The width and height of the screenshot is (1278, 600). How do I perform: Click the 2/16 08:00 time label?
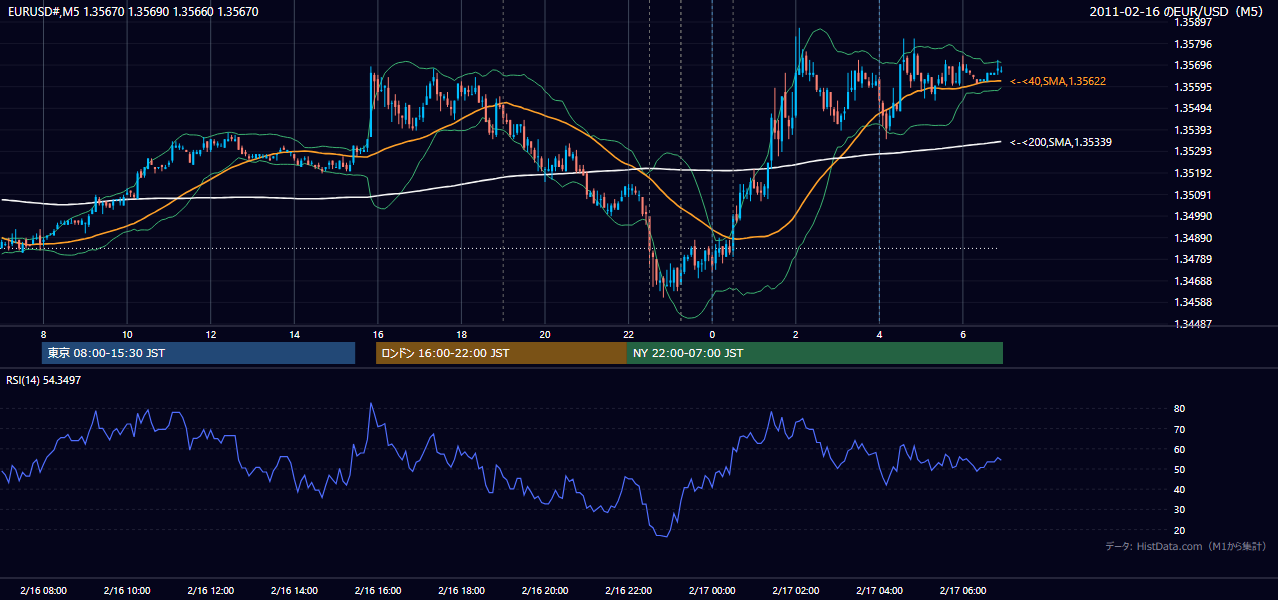click(x=43, y=590)
